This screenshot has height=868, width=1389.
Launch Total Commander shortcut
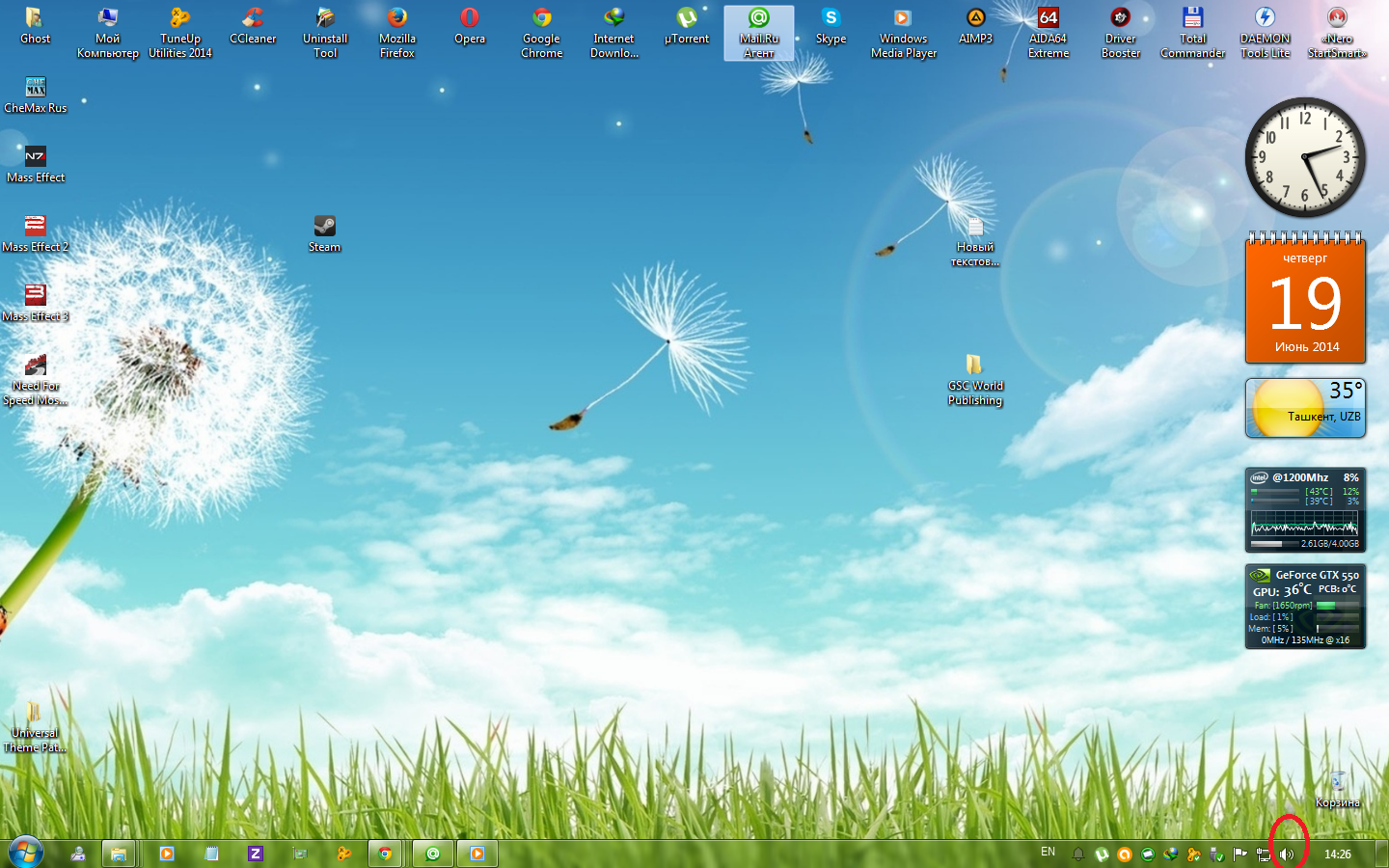point(1193,33)
